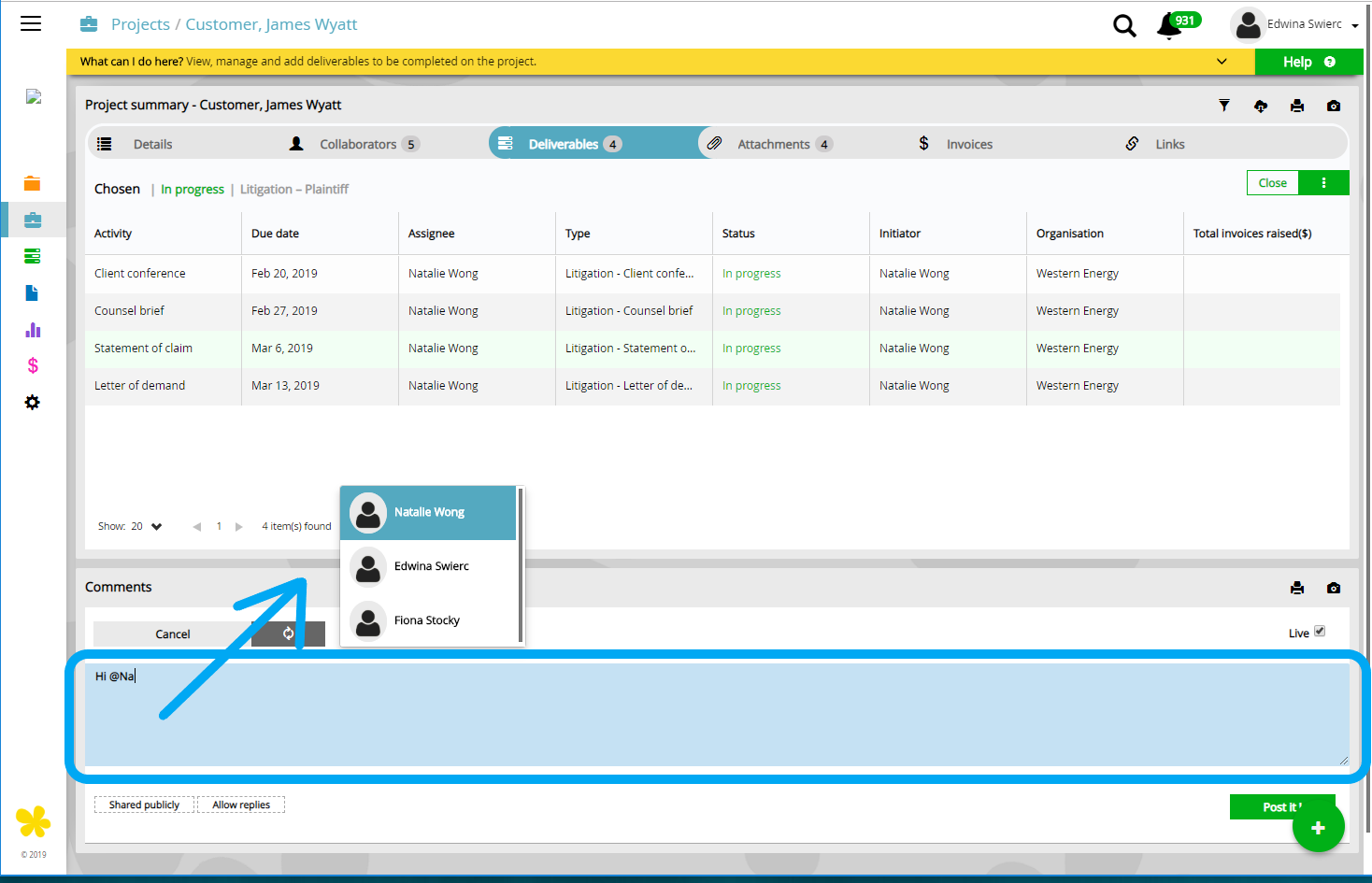Open the bar chart reports sidebar icon
The width and height of the screenshot is (1372, 883).
[x=33, y=330]
